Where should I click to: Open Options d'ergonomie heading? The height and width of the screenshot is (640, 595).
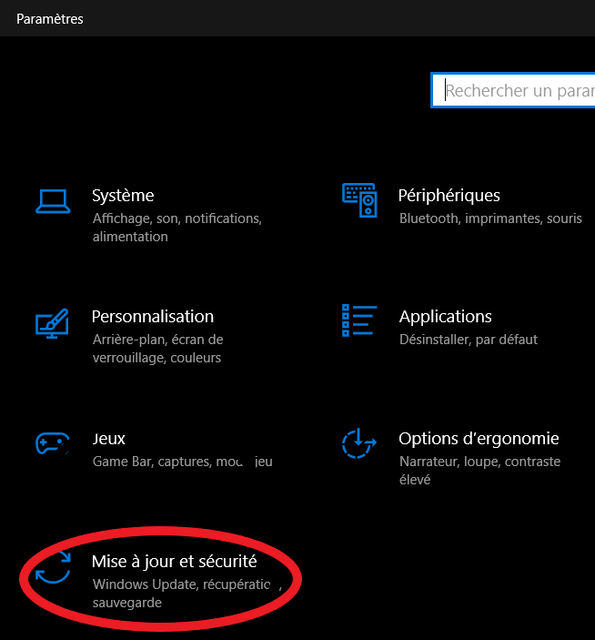[x=479, y=439]
